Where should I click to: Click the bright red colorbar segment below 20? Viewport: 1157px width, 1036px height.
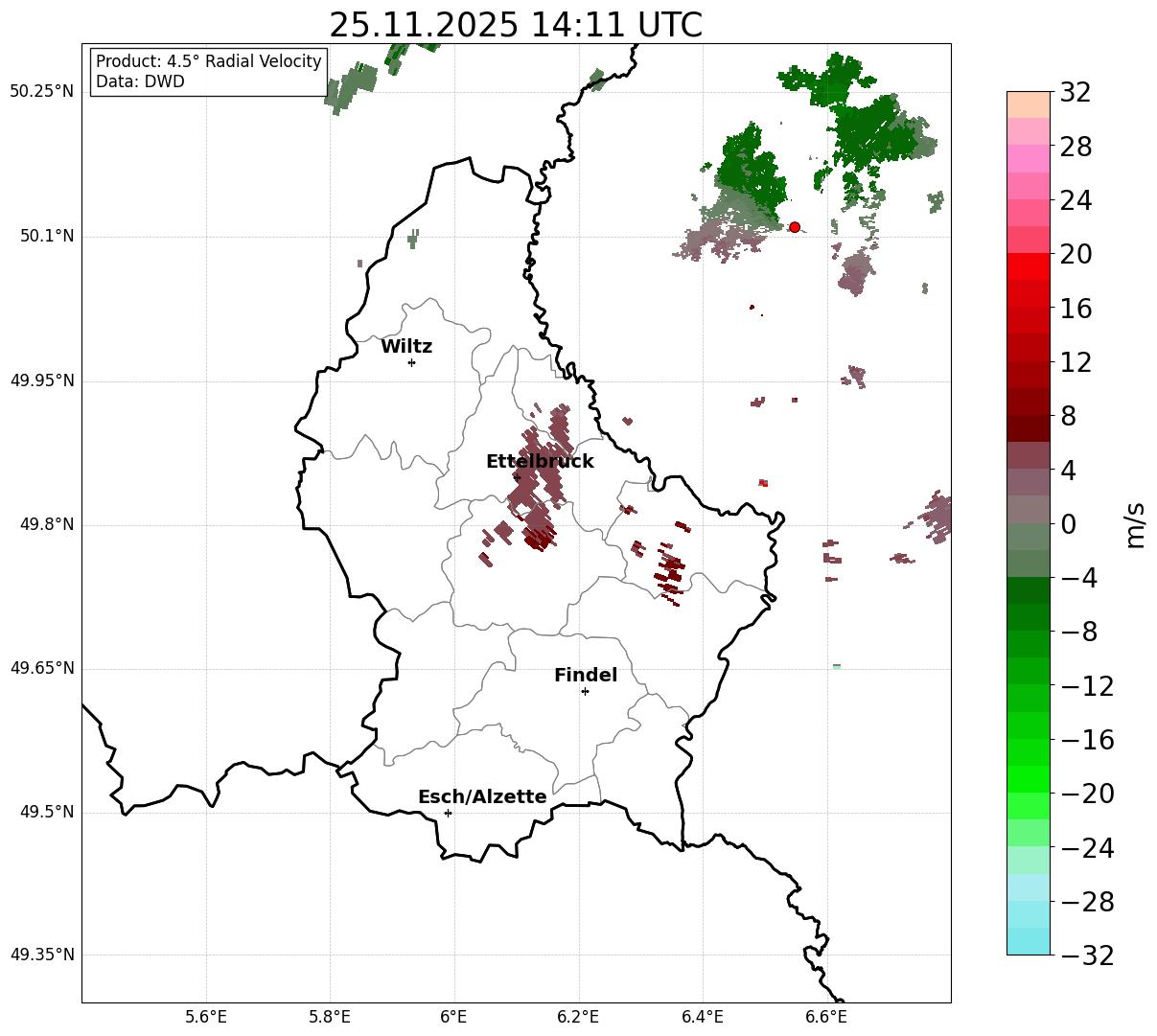pyautogui.click(x=1029, y=266)
